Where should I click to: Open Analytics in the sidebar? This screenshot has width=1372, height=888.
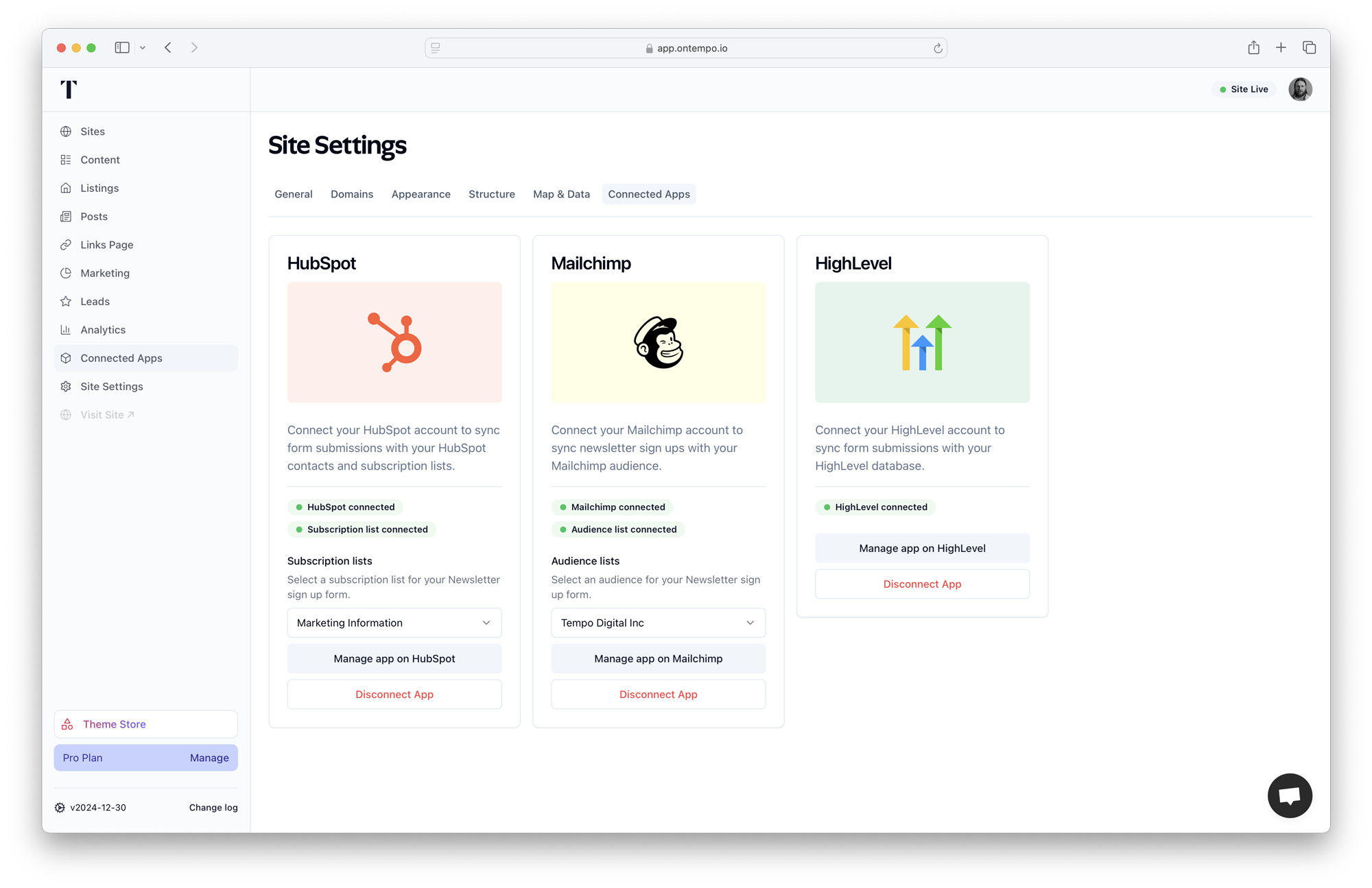[x=146, y=330]
